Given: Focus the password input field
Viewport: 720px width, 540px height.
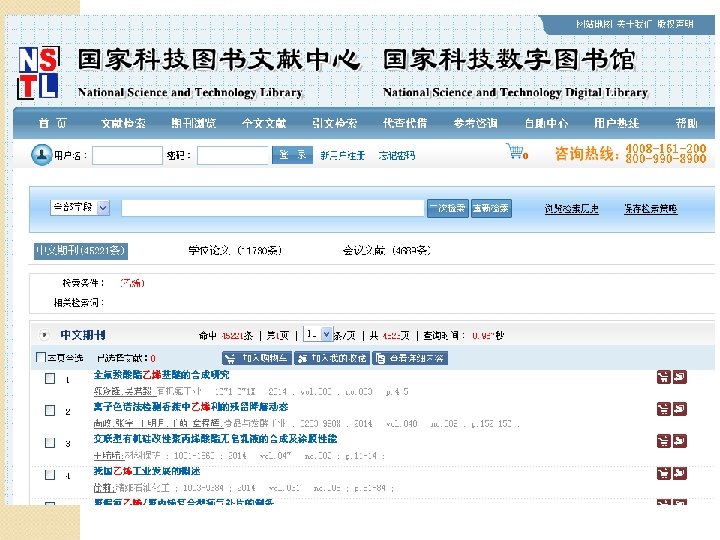Looking at the screenshot, I should [233, 155].
